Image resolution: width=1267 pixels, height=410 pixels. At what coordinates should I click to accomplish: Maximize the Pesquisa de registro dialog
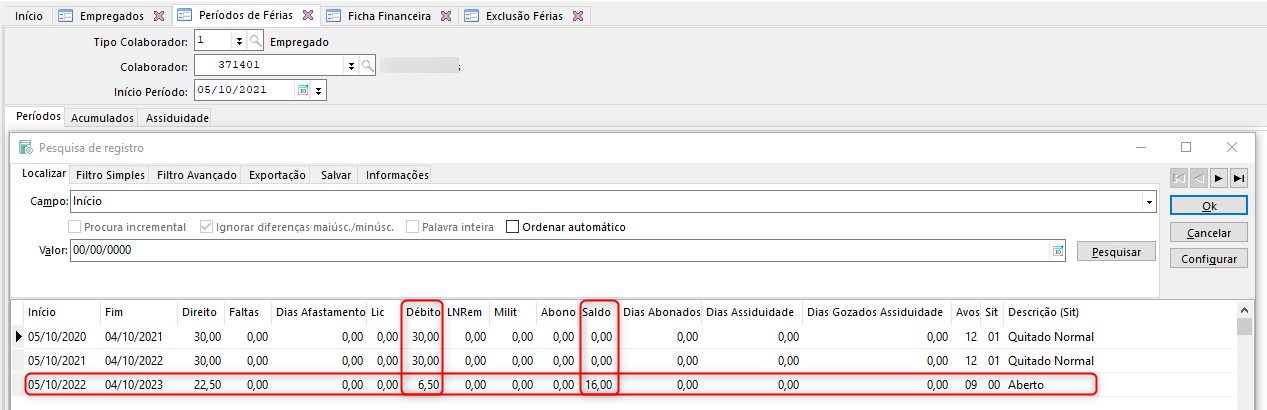[1186, 146]
